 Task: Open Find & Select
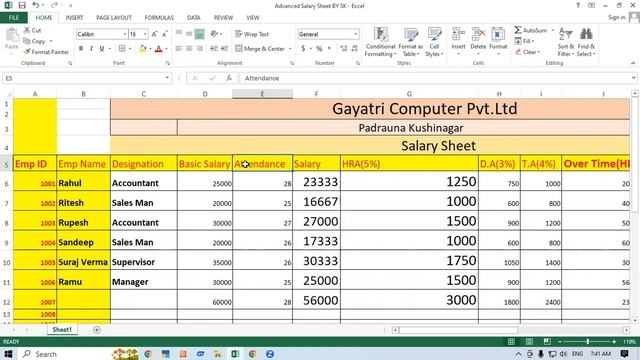click(x=586, y=42)
